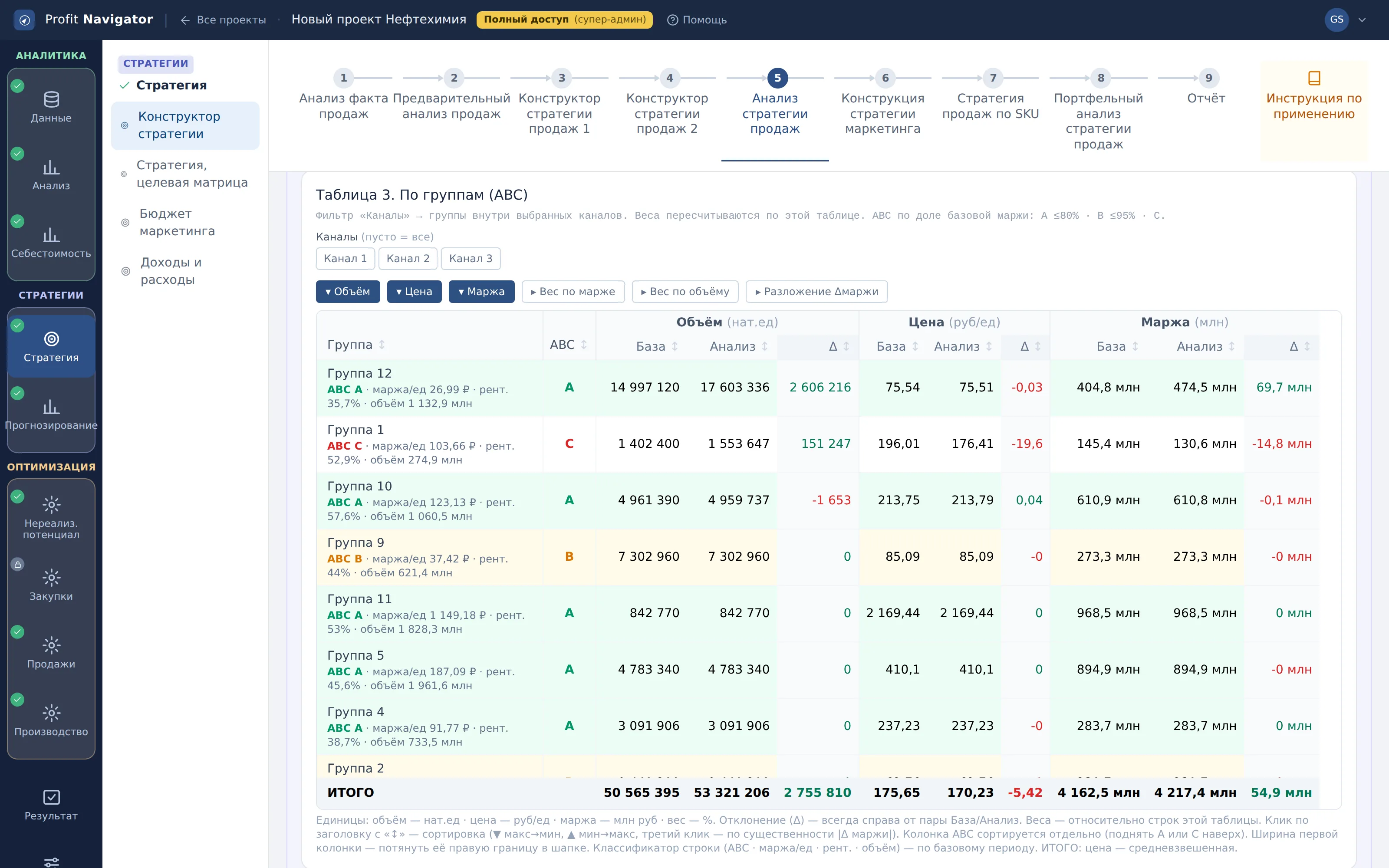The height and width of the screenshot is (868, 1389).
Task: Open the Прогнозирование chart icon
Action: tap(51, 407)
